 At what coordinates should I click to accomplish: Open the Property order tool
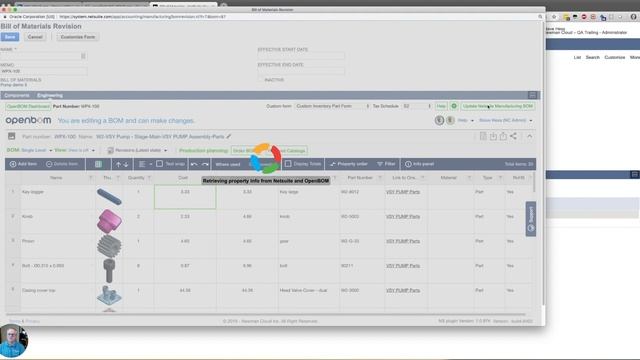pyautogui.click(x=349, y=164)
